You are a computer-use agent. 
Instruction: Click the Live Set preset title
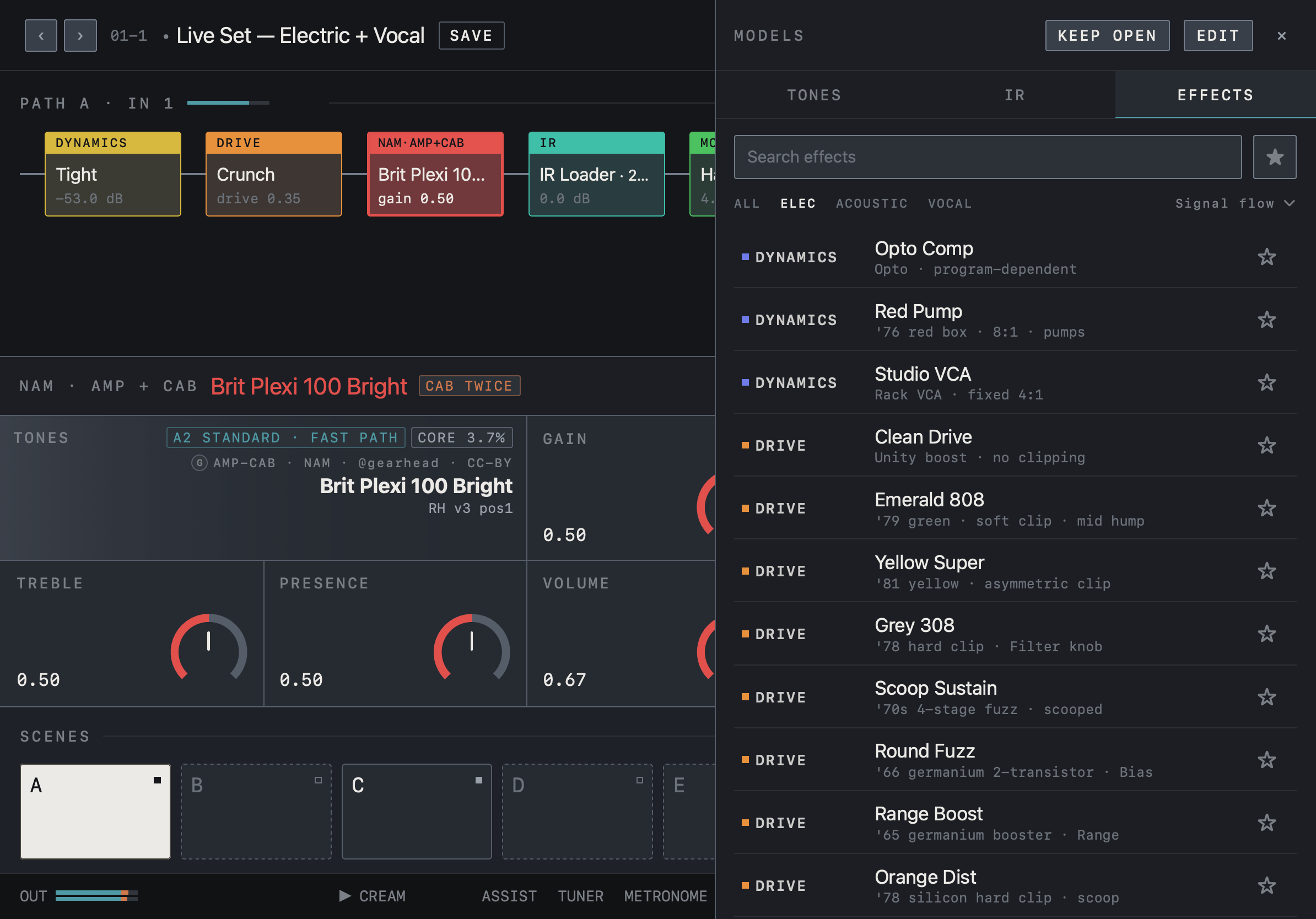pyautogui.click(x=300, y=35)
